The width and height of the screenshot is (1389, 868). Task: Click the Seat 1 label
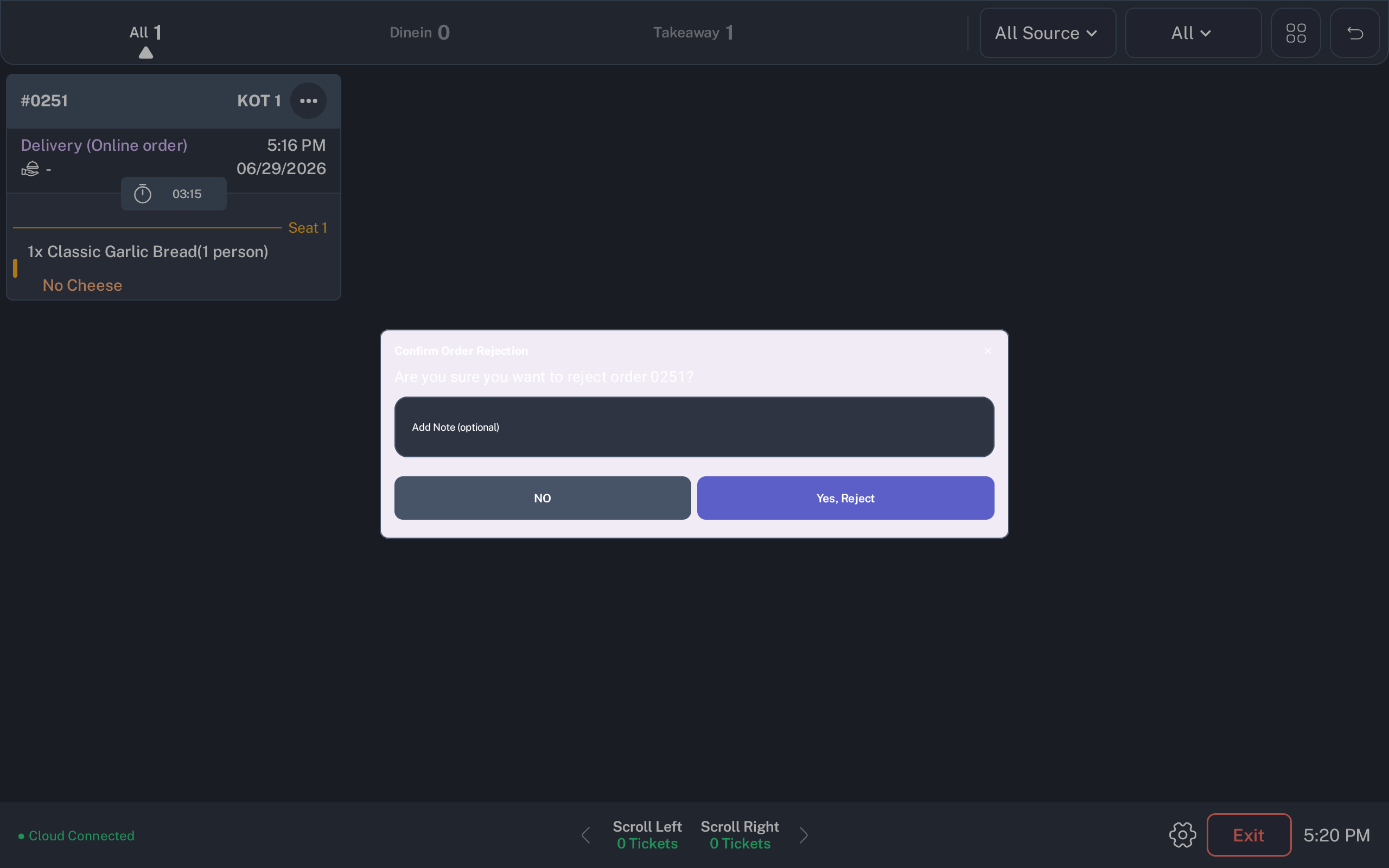tap(308, 228)
